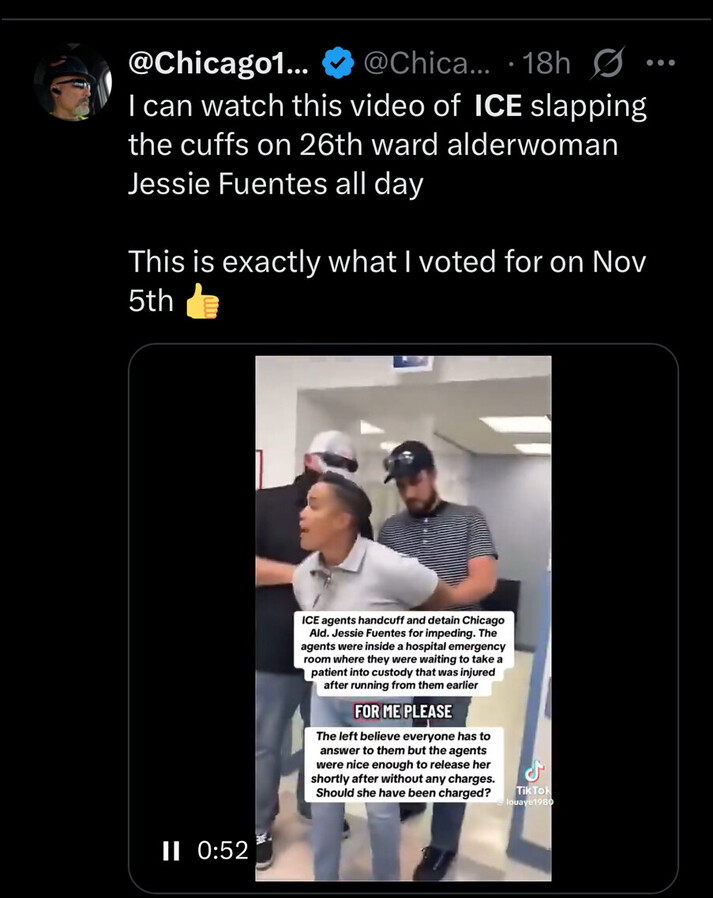Image resolution: width=713 pixels, height=898 pixels.
Task: Click the 18h post timestamp
Action: [546, 62]
